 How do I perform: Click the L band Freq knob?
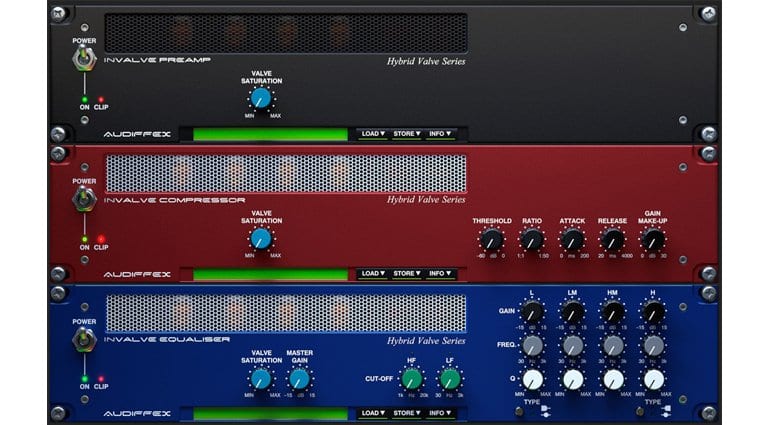(x=532, y=346)
